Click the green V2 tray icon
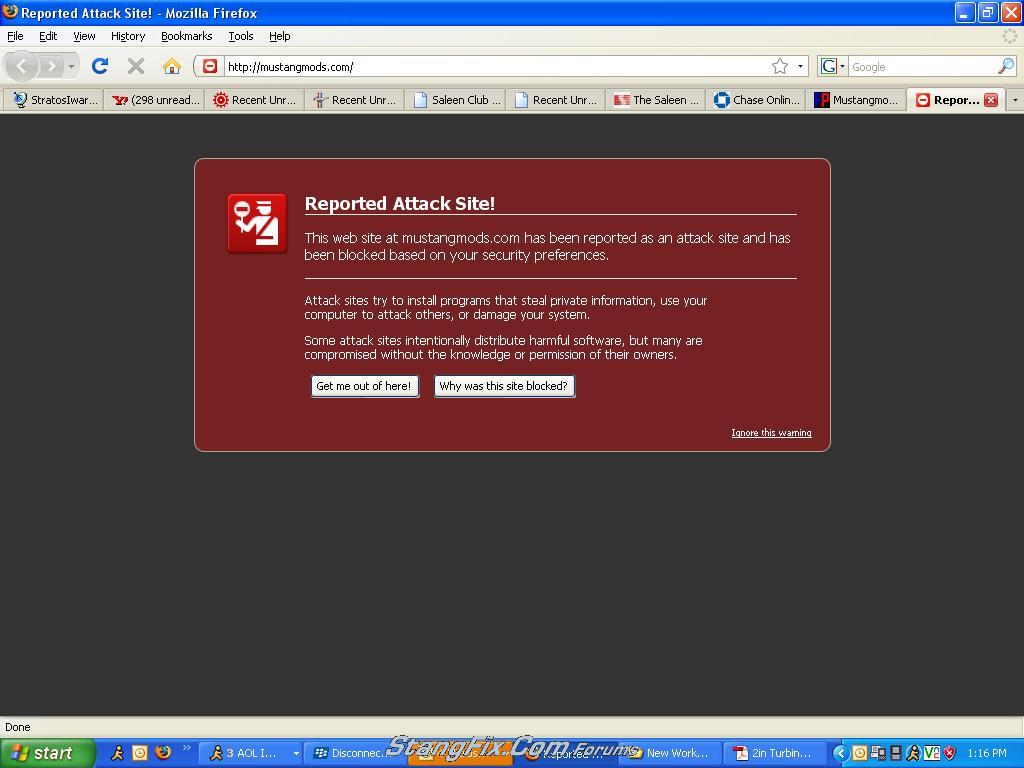Image resolution: width=1024 pixels, height=768 pixels. 931,753
